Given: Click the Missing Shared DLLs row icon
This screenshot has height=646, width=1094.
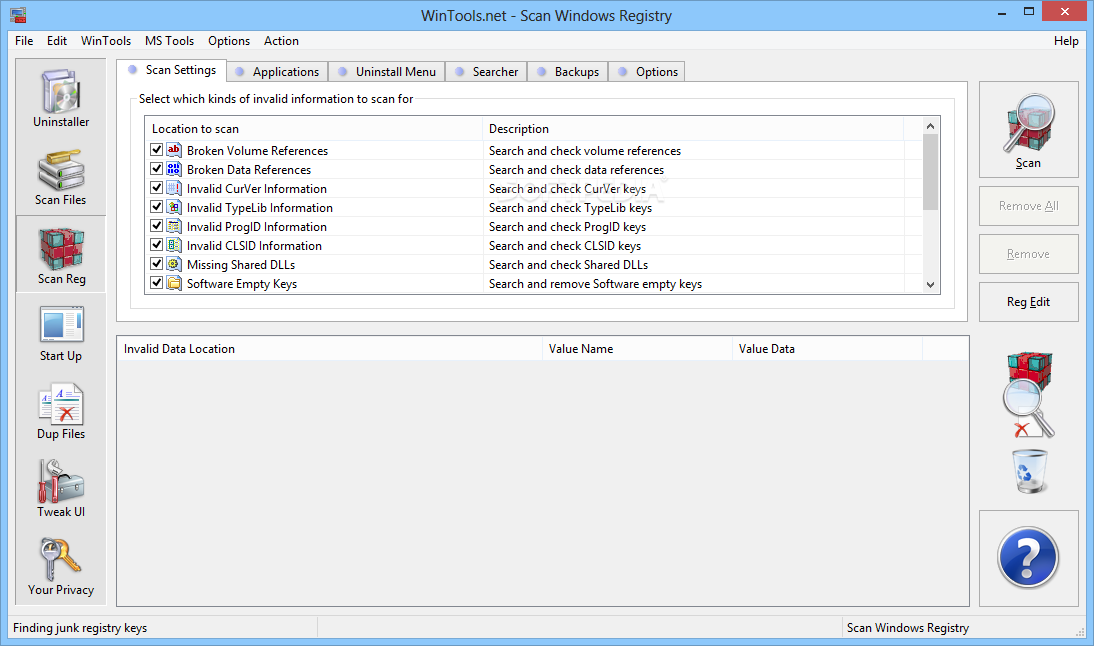Looking at the screenshot, I should pyautogui.click(x=174, y=264).
